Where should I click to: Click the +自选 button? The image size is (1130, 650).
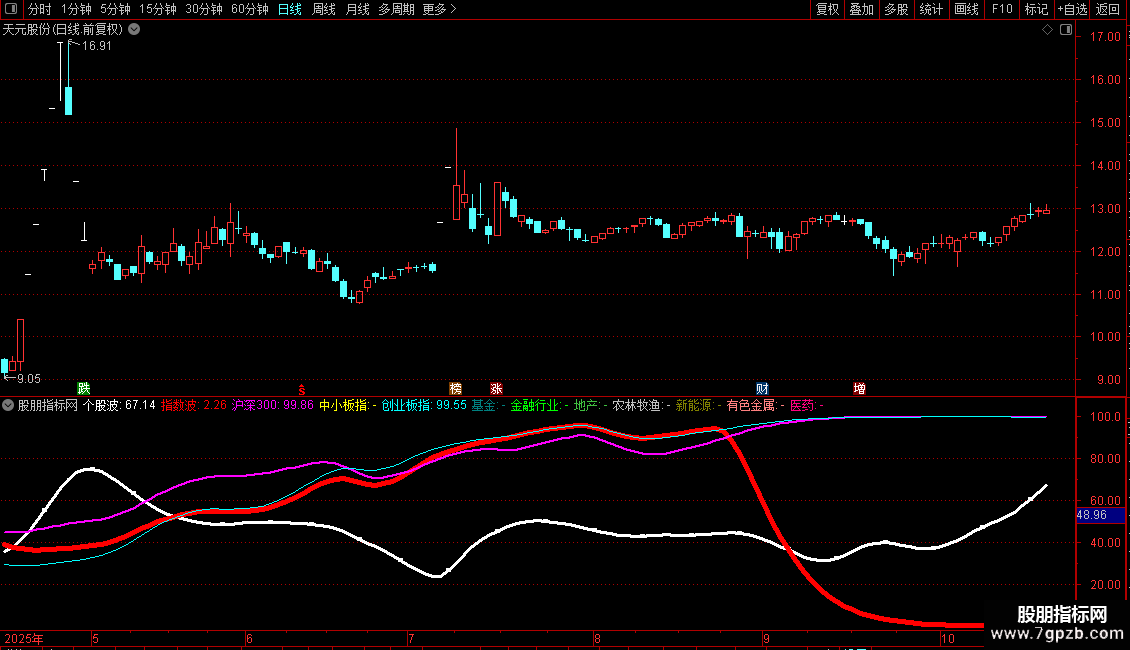[1072, 9]
